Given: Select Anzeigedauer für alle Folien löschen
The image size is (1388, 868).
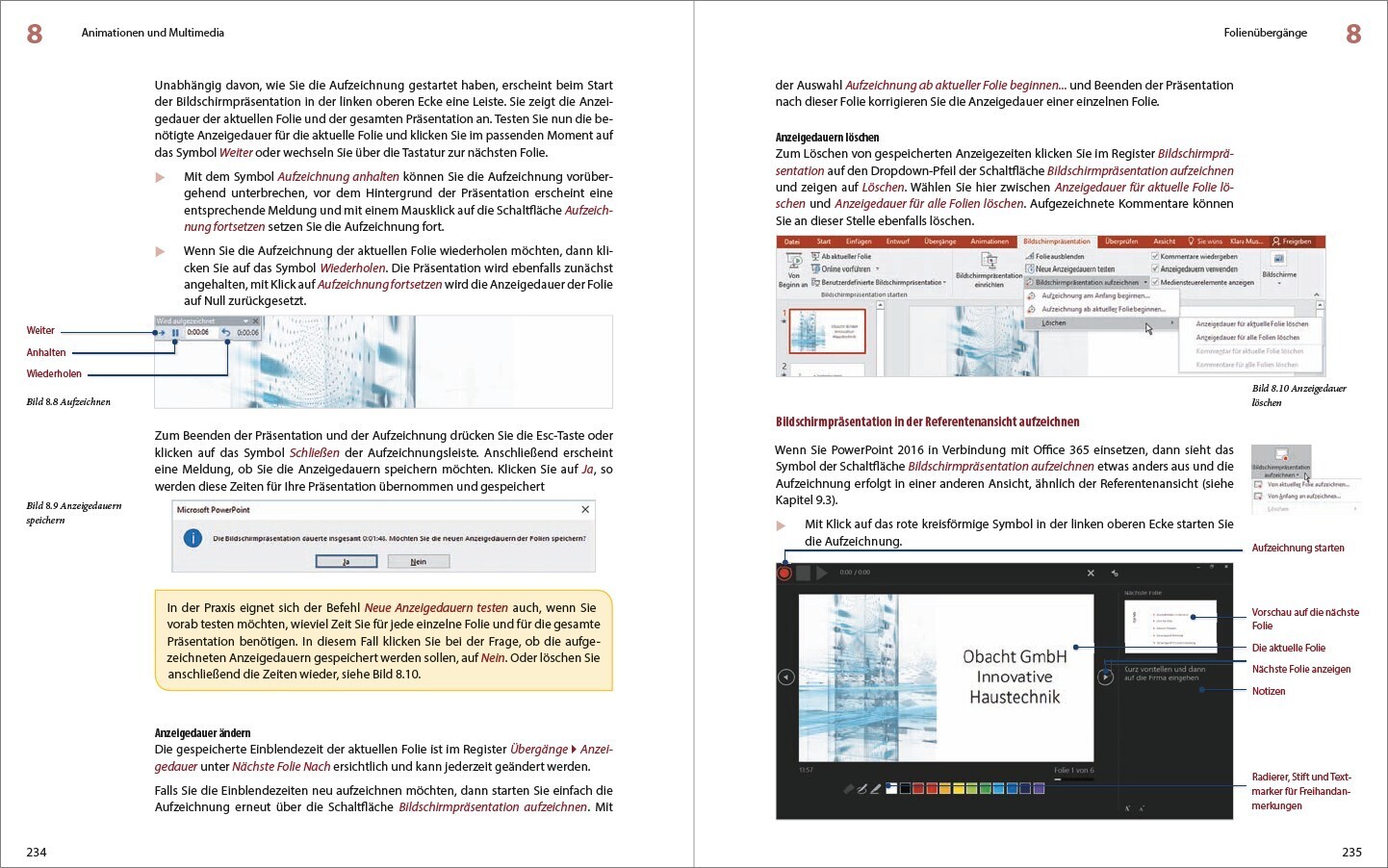Looking at the screenshot, I should pos(1247,338).
